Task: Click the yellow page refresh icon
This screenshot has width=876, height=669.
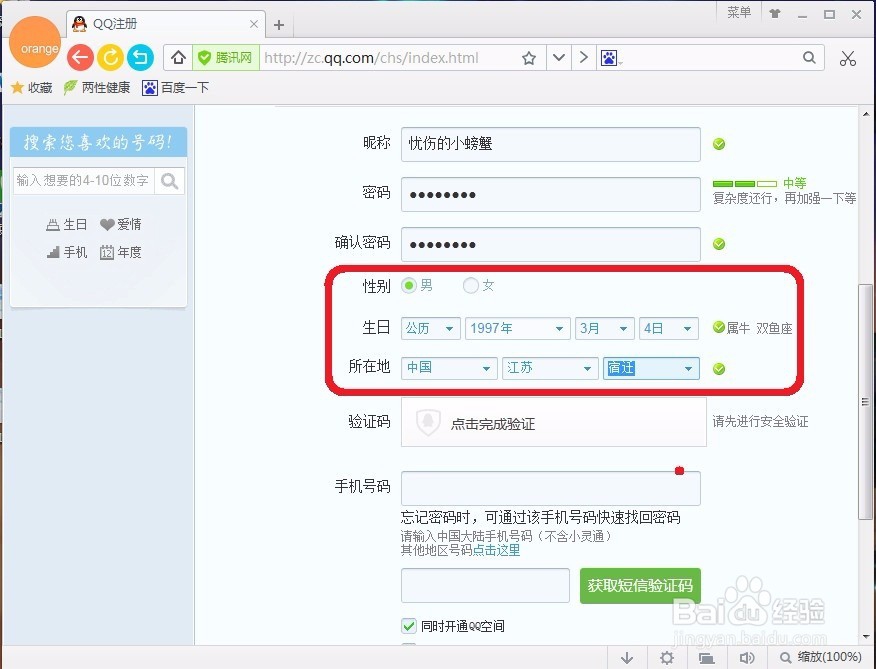Action: coord(110,57)
